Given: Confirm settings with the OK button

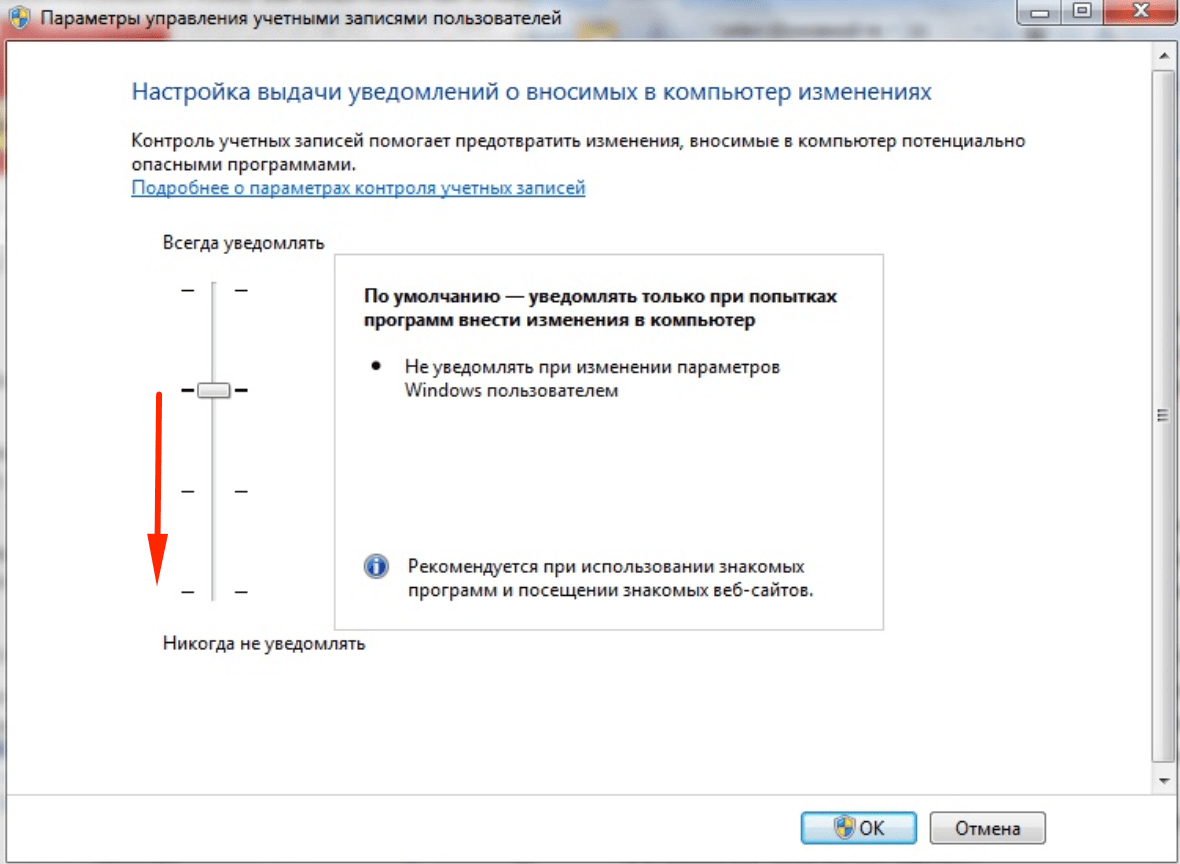Looking at the screenshot, I should tap(859, 828).
